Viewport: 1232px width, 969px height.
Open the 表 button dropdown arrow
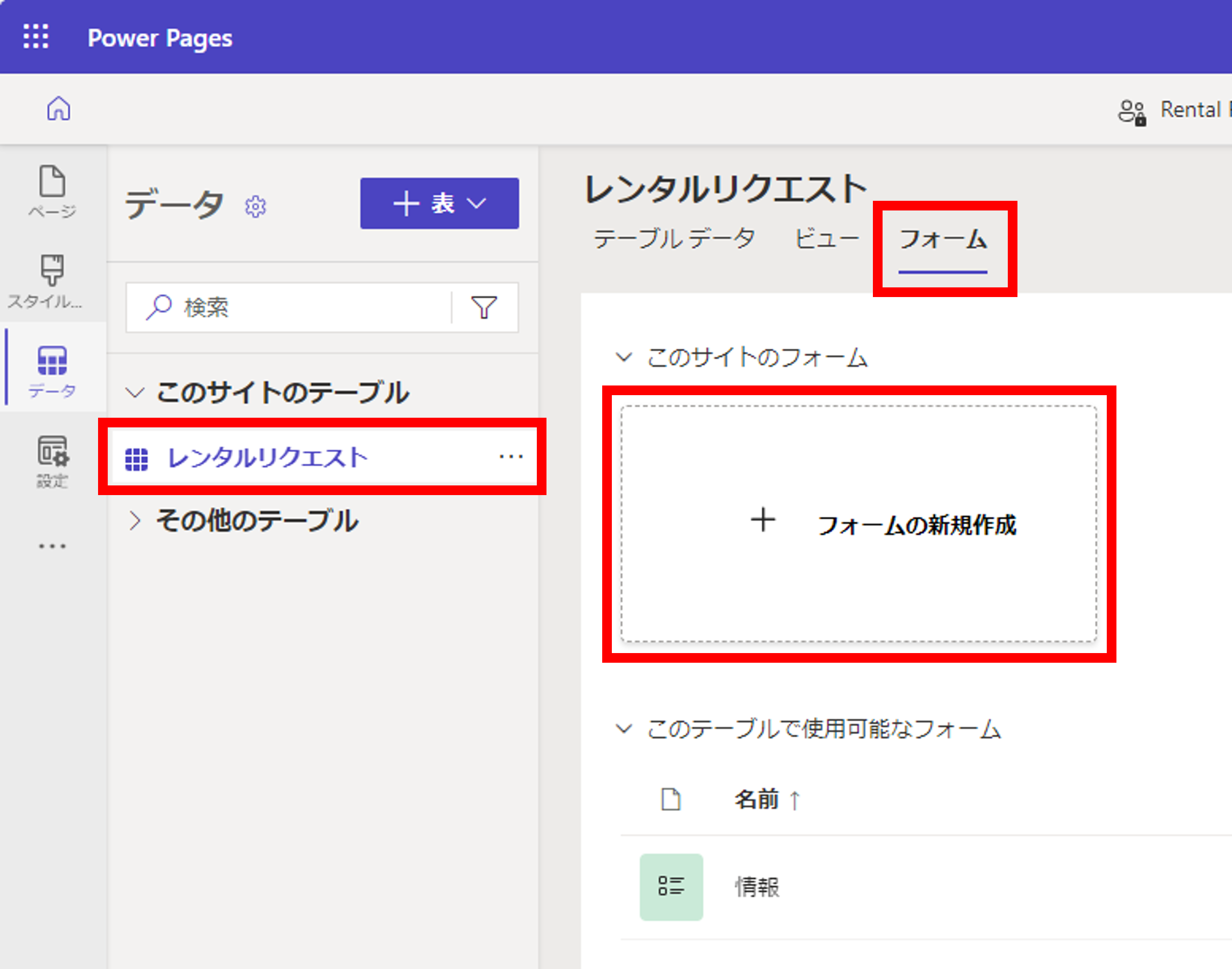click(477, 203)
